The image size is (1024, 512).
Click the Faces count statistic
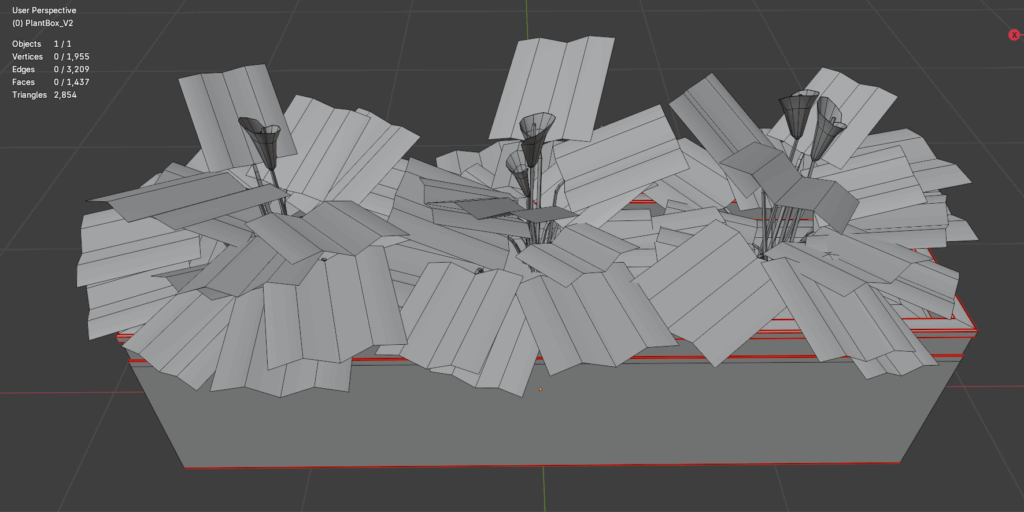pos(51,82)
